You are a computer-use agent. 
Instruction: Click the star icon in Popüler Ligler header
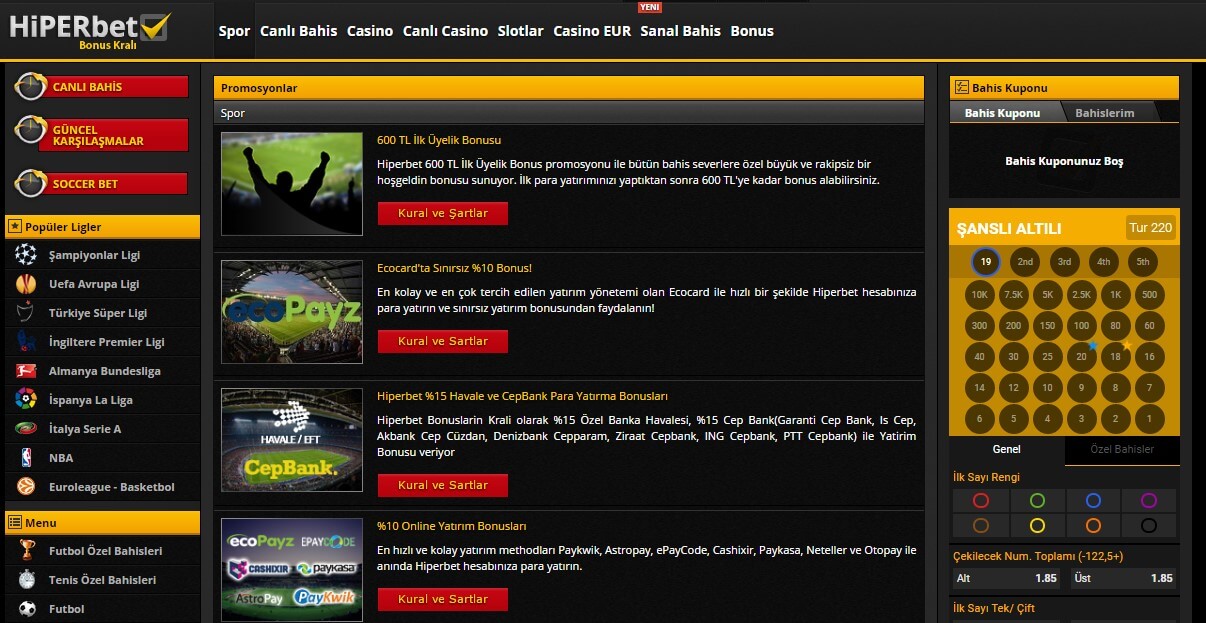[15, 227]
